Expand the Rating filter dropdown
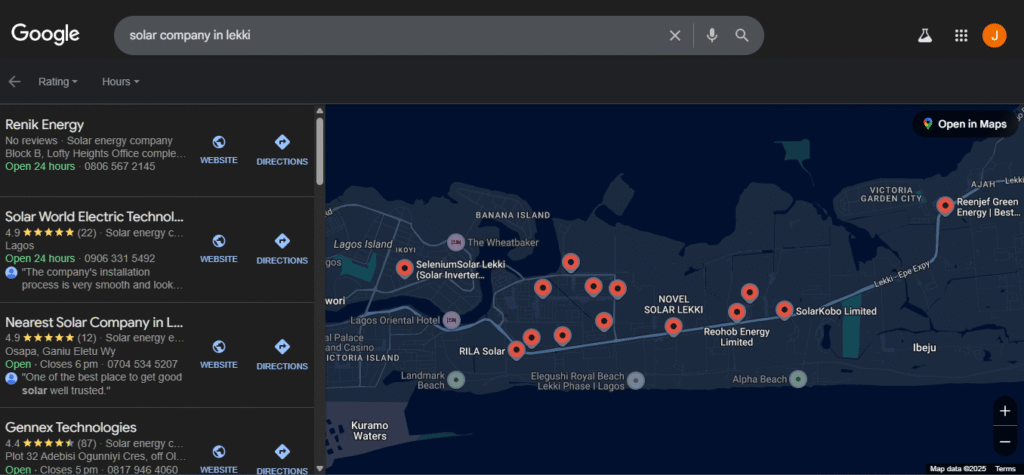 (x=59, y=82)
